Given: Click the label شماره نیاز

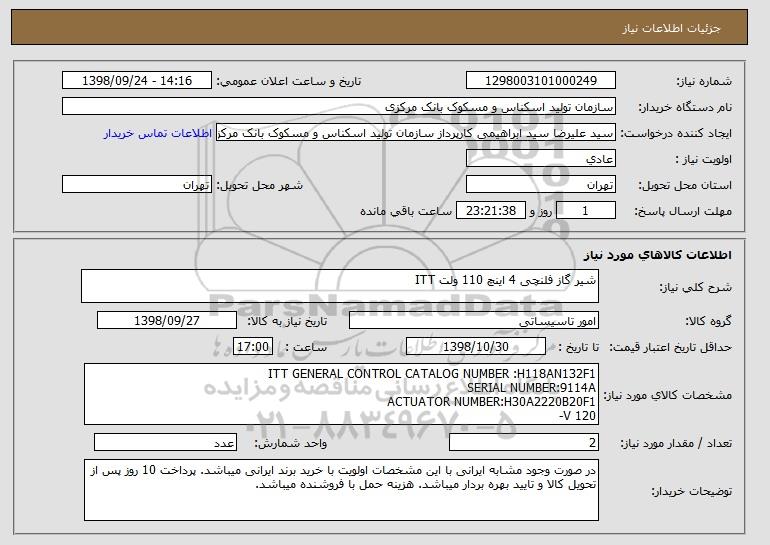Looking at the screenshot, I should tap(704, 82).
